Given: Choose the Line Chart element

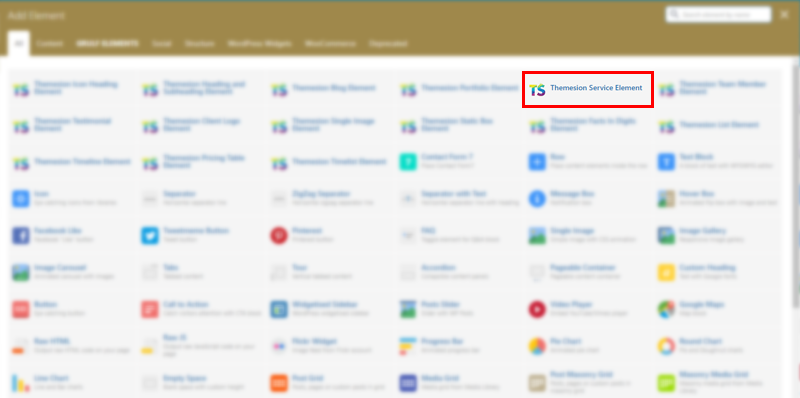Looking at the screenshot, I should click(x=72, y=382).
